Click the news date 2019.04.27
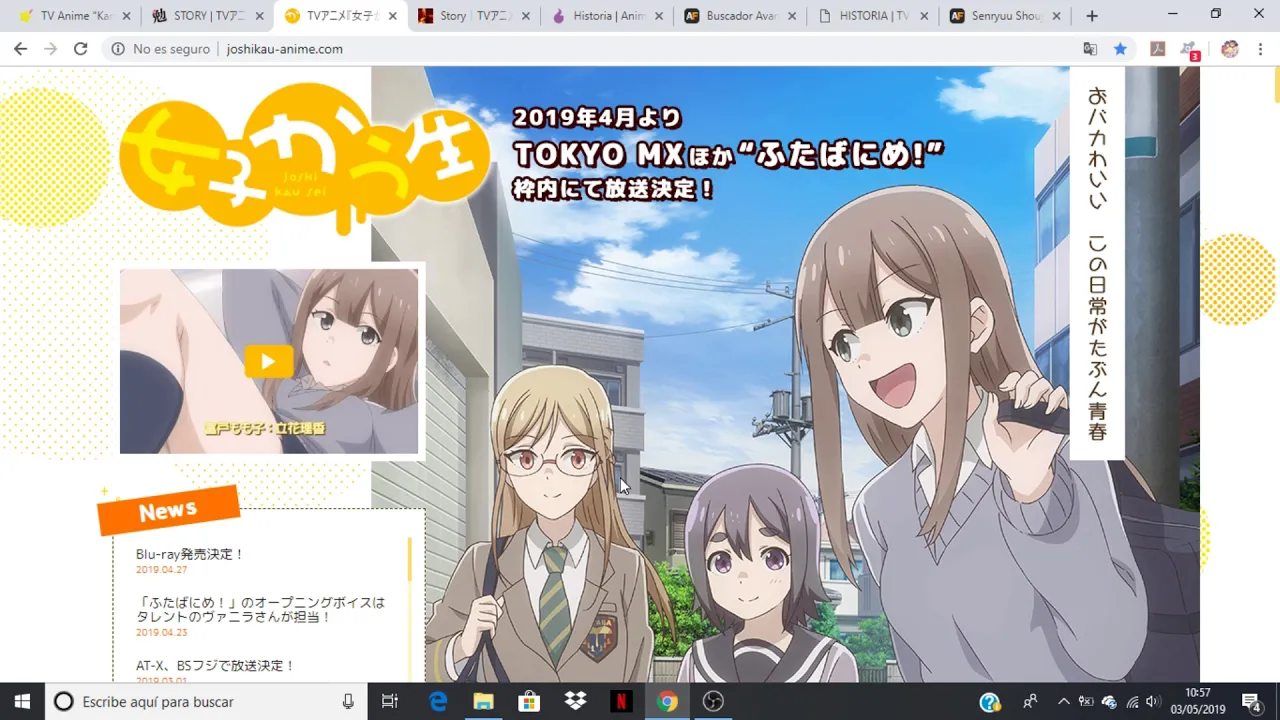 pyautogui.click(x=162, y=570)
